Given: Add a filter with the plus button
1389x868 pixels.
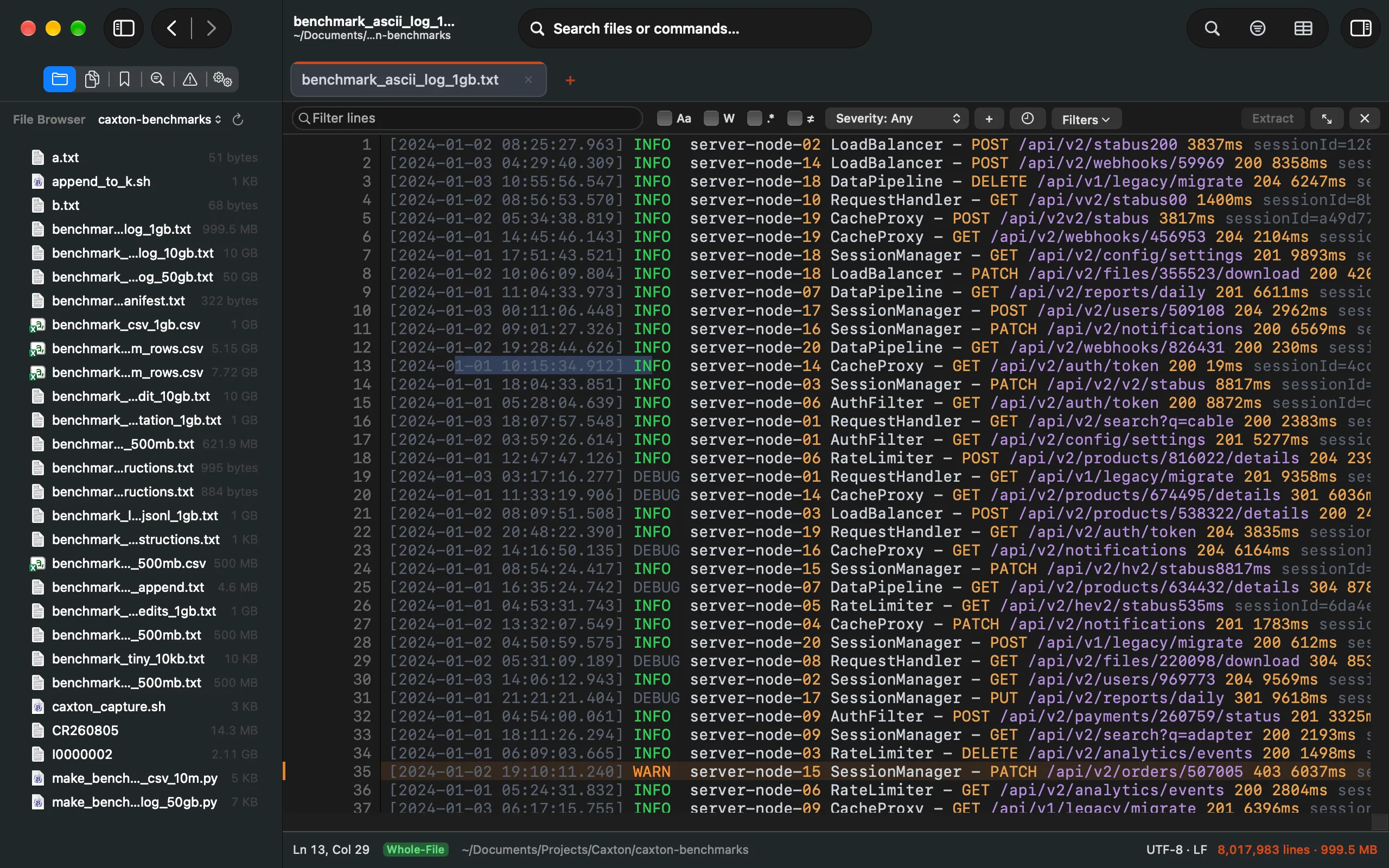Looking at the screenshot, I should (989, 119).
